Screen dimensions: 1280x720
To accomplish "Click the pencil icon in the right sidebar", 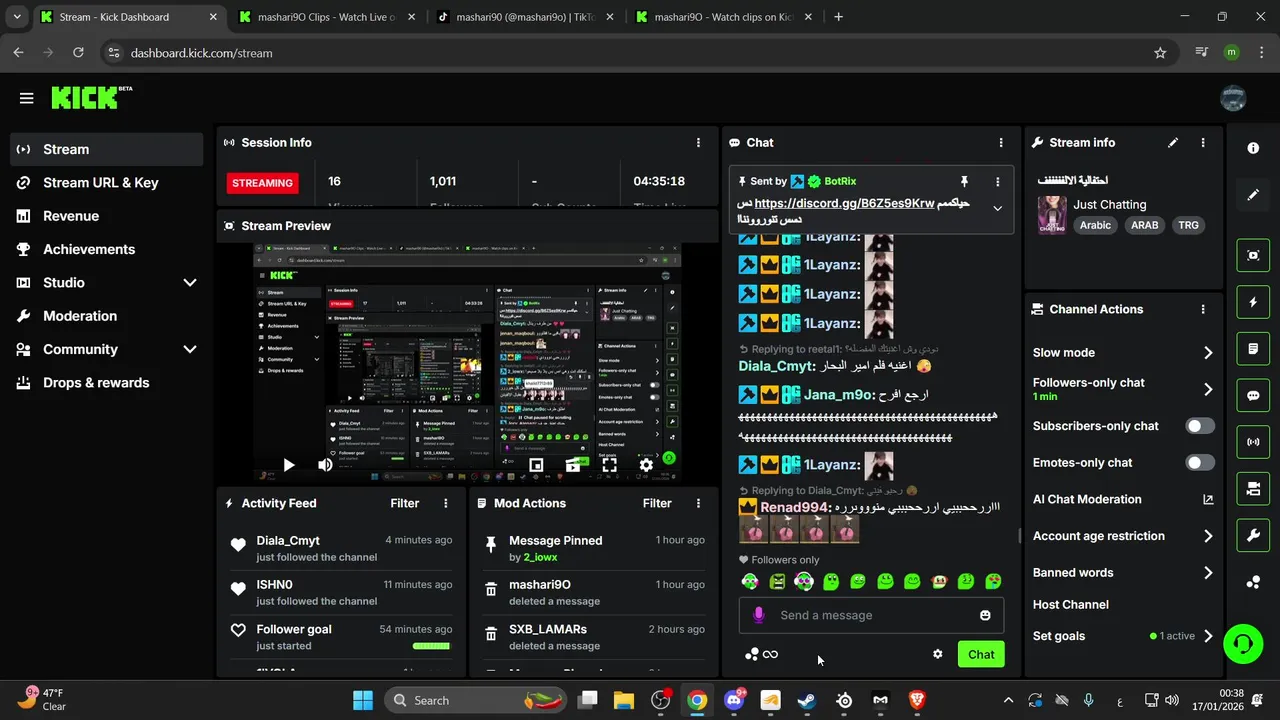I will (x=1253, y=195).
